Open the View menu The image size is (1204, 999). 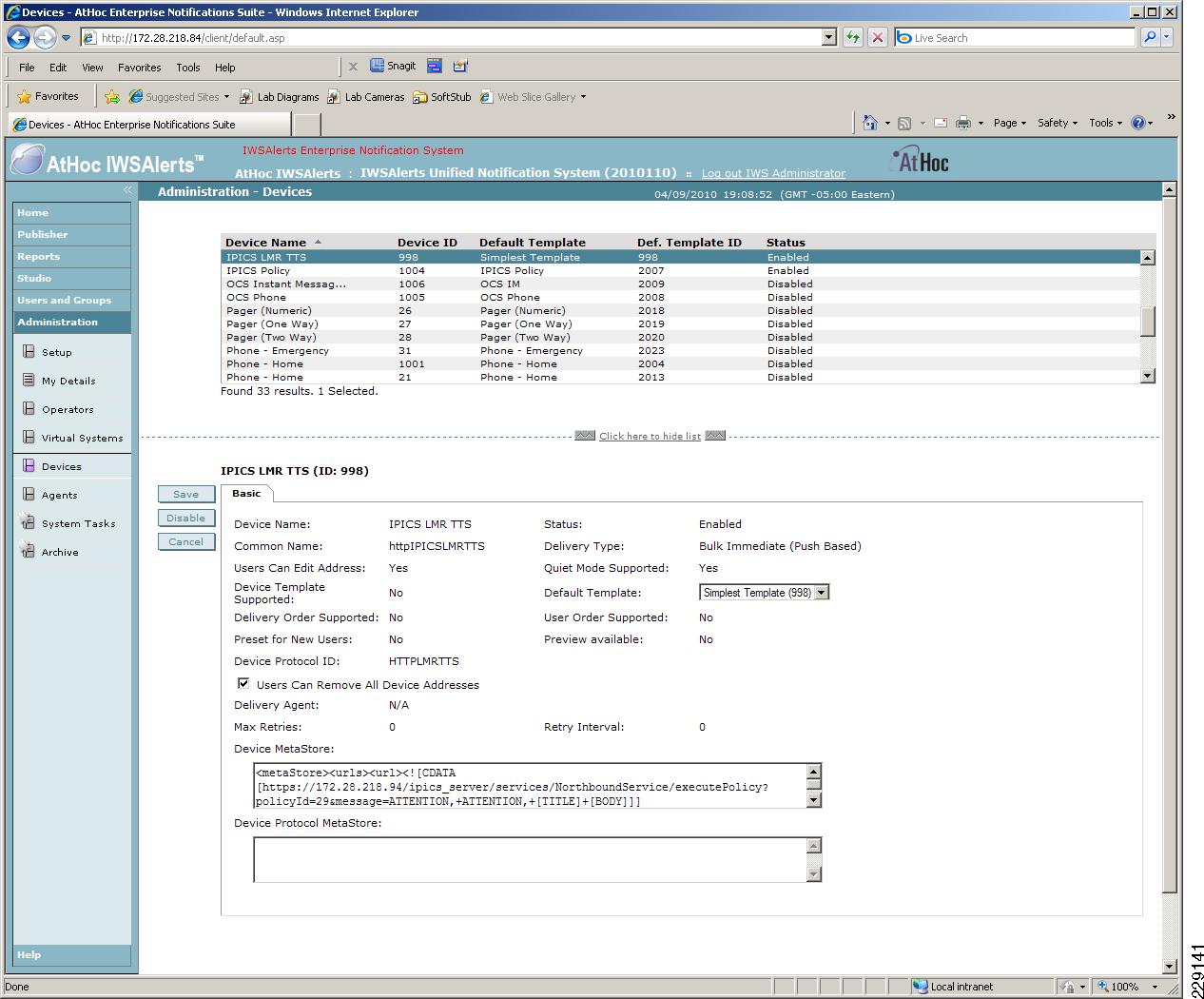pos(92,68)
